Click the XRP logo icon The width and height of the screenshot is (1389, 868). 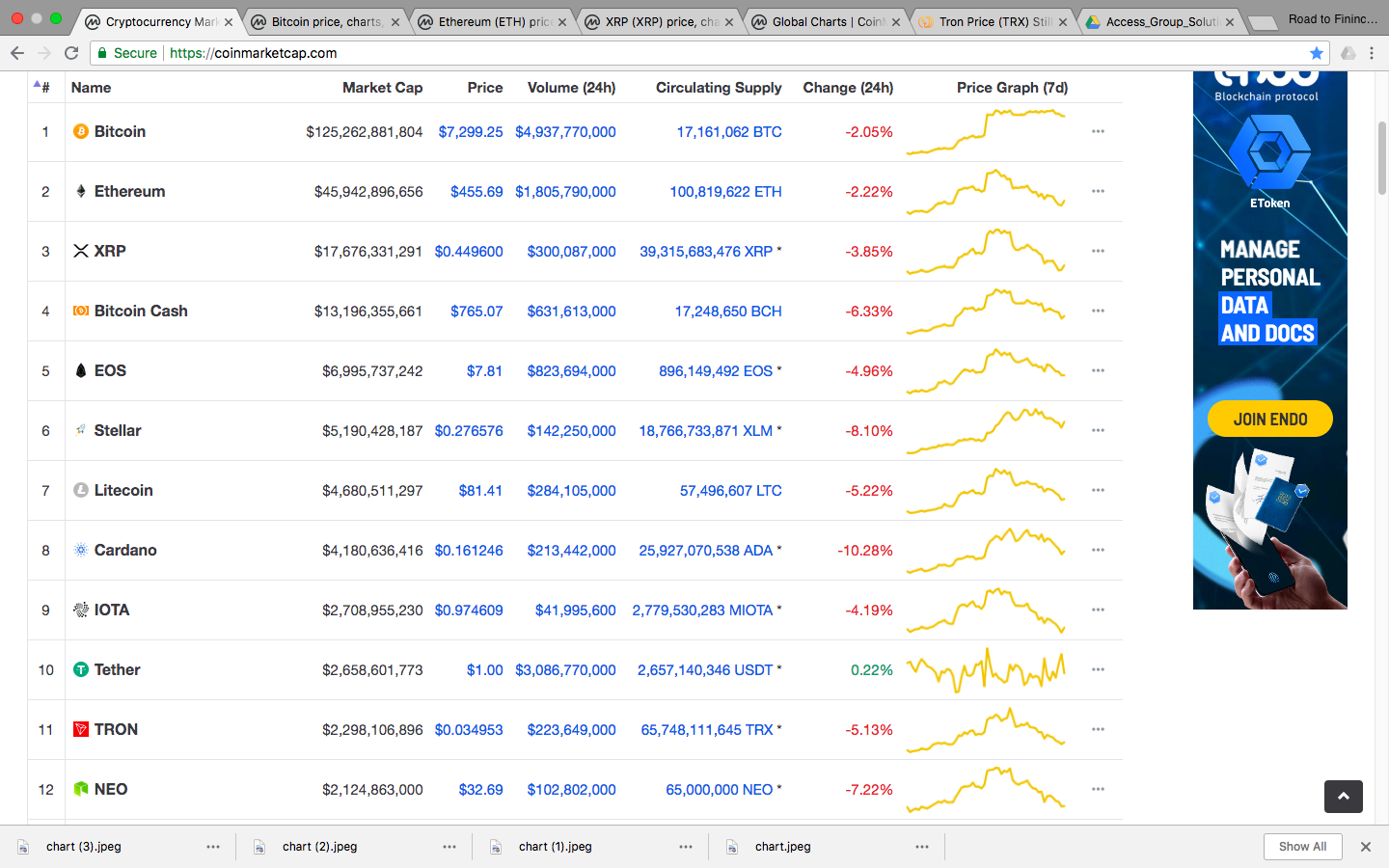tap(81, 251)
